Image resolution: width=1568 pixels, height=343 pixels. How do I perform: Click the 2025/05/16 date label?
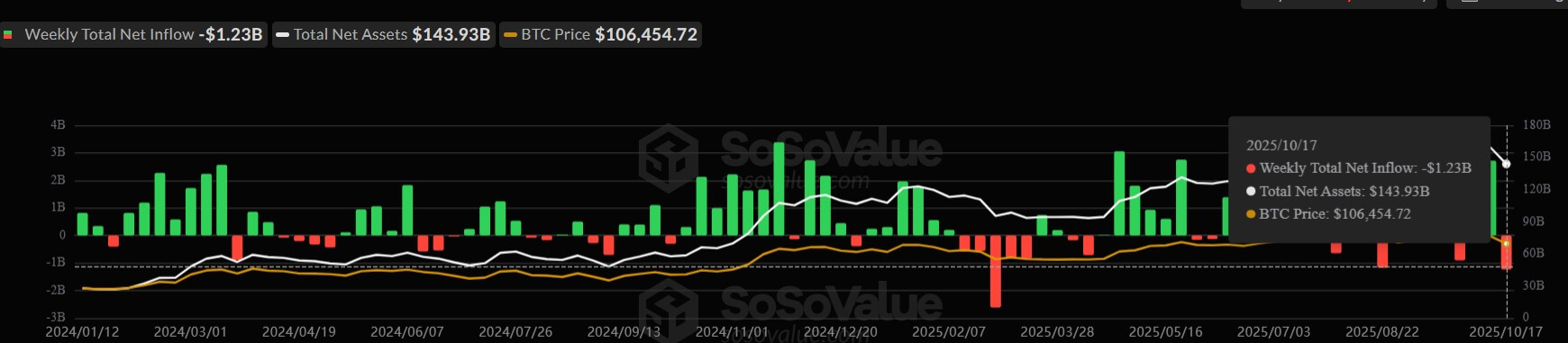(1165, 332)
